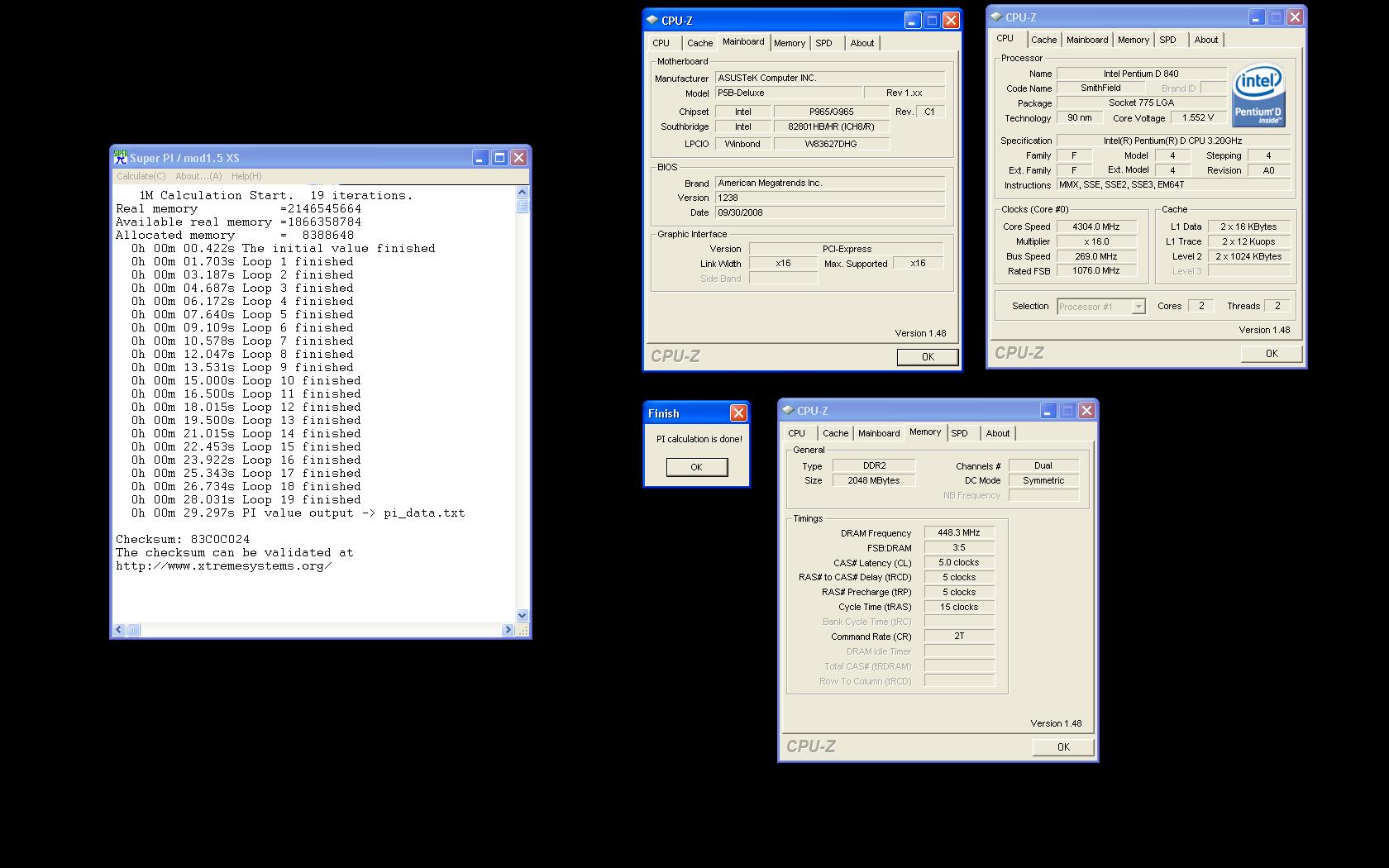This screenshot has width=1389, height=868.
Task: Click the FSB:DRAM value 3:5
Action: (x=959, y=548)
